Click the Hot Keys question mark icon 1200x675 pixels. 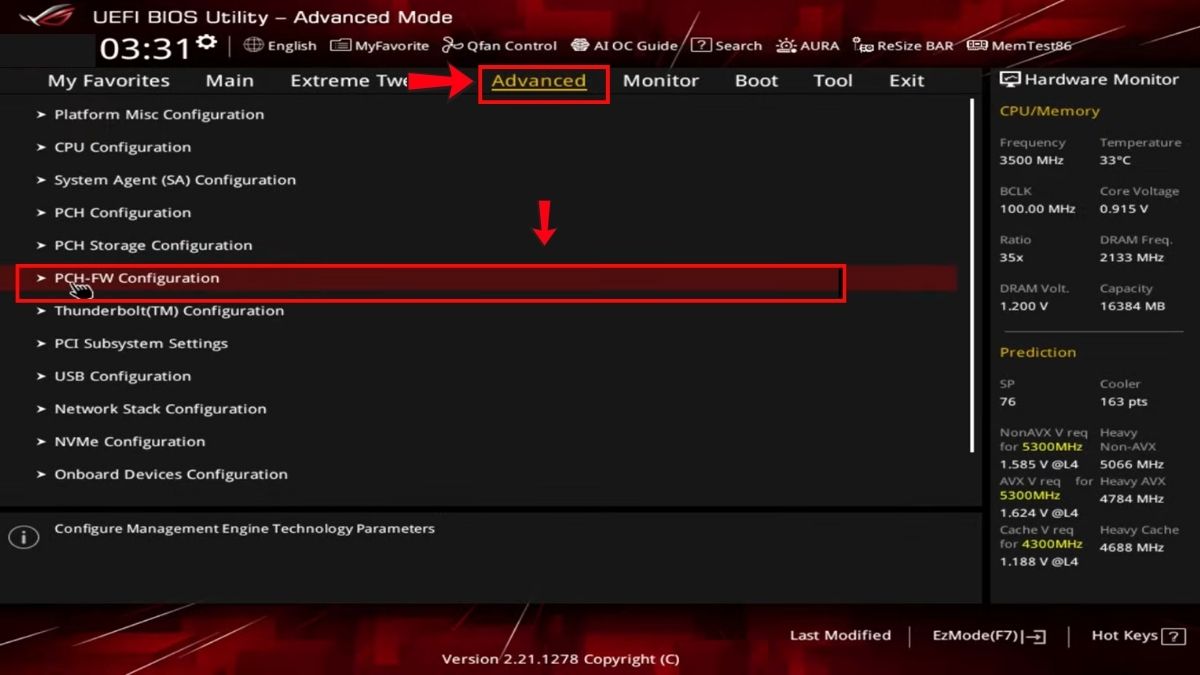point(1174,636)
